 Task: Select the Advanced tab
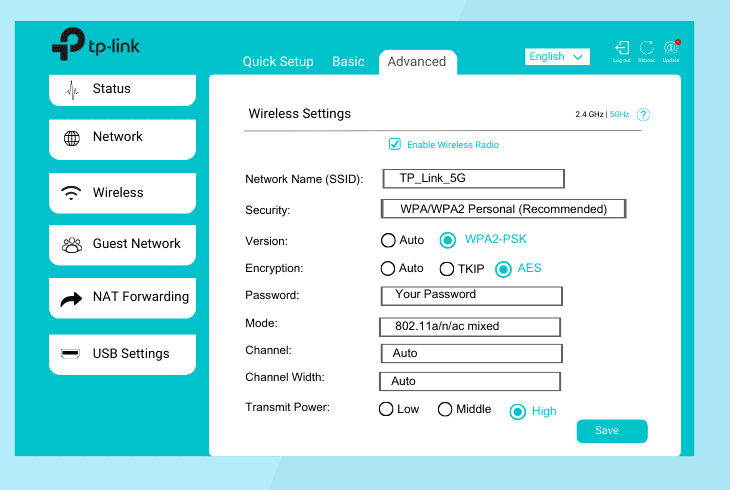[417, 62]
